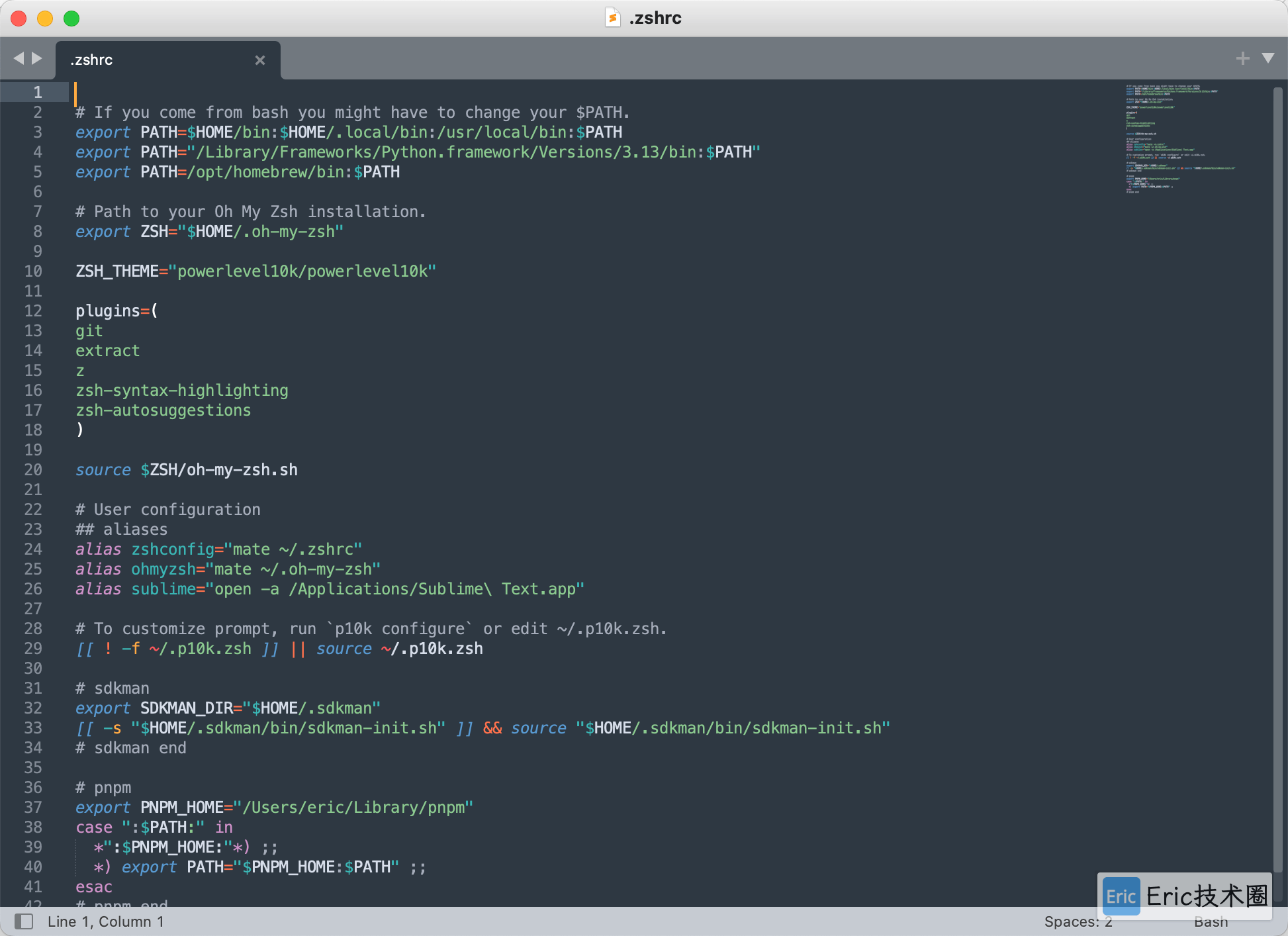Toggle the side bar icon in status bar
The image size is (1288, 936).
[24, 921]
